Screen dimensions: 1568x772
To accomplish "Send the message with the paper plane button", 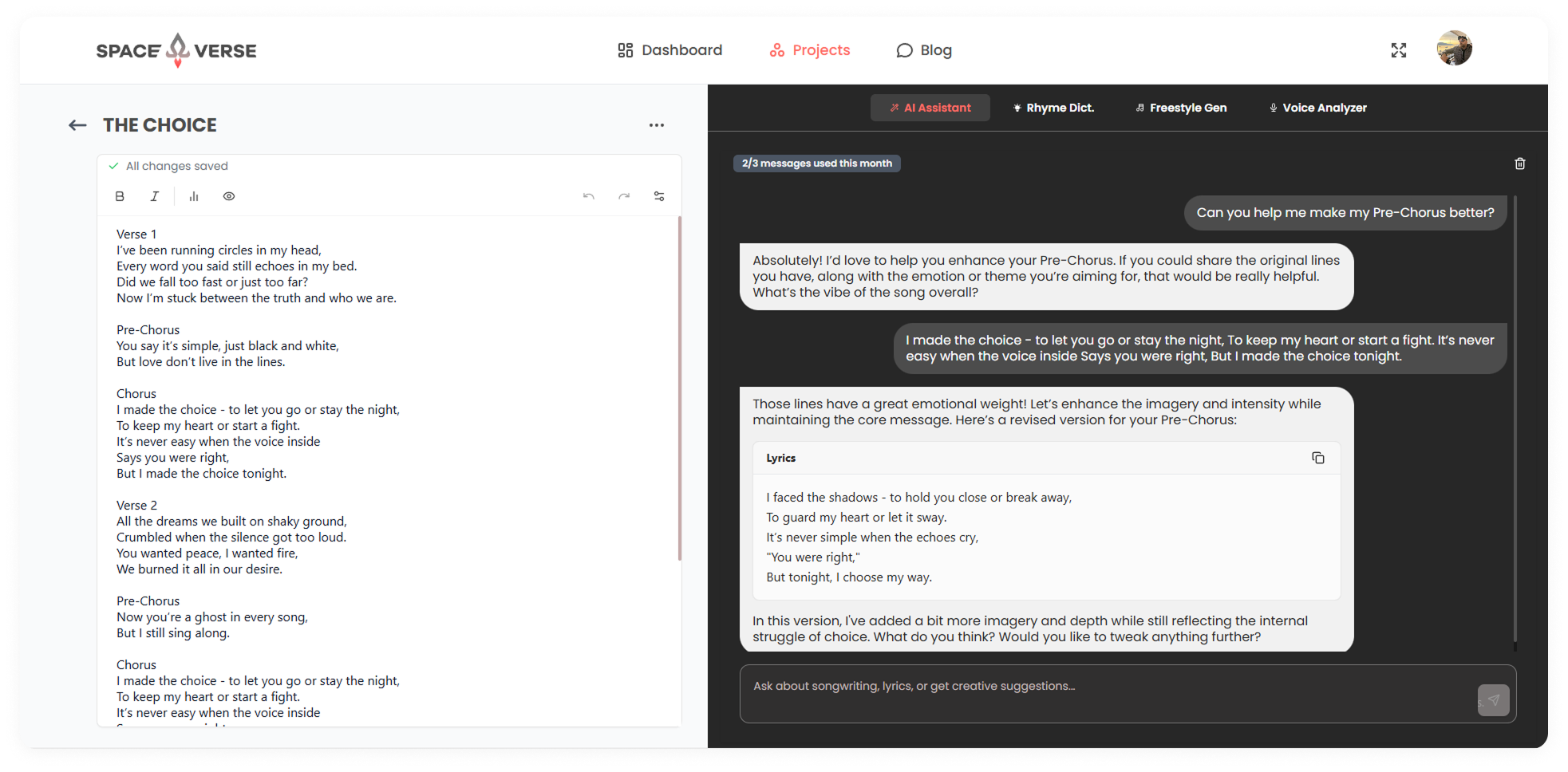I will click(x=1493, y=700).
